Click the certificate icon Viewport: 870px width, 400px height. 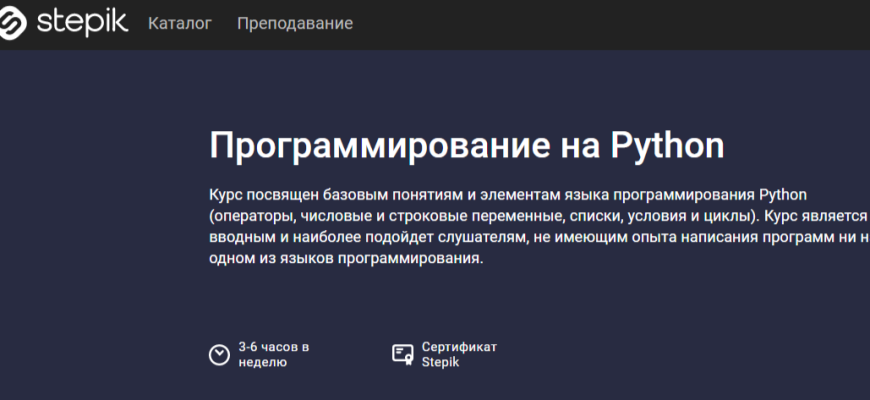coord(403,354)
